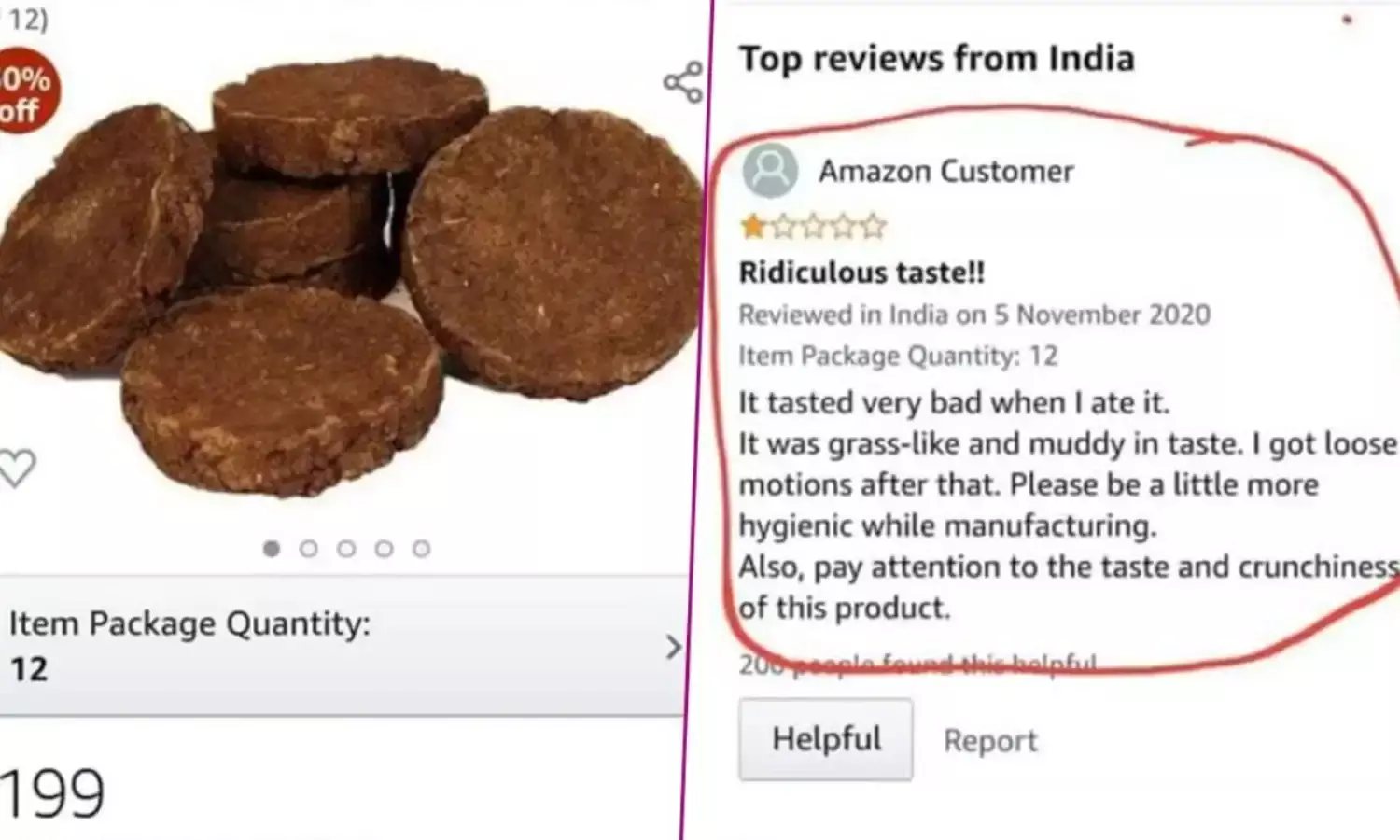Open Item Package Quantity 12 selector
The image size is (1400, 840).
[x=343, y=646]
